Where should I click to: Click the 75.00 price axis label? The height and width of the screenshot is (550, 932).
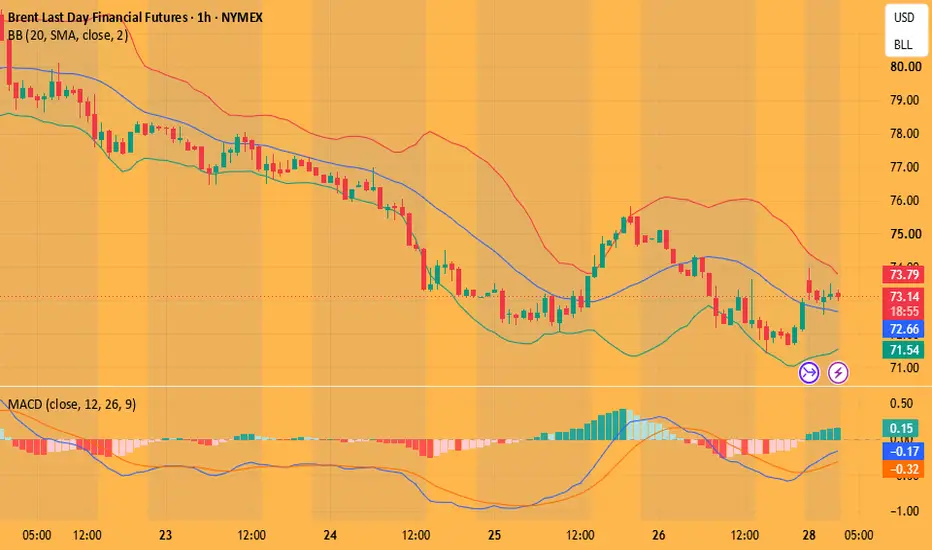coord(905,234)
